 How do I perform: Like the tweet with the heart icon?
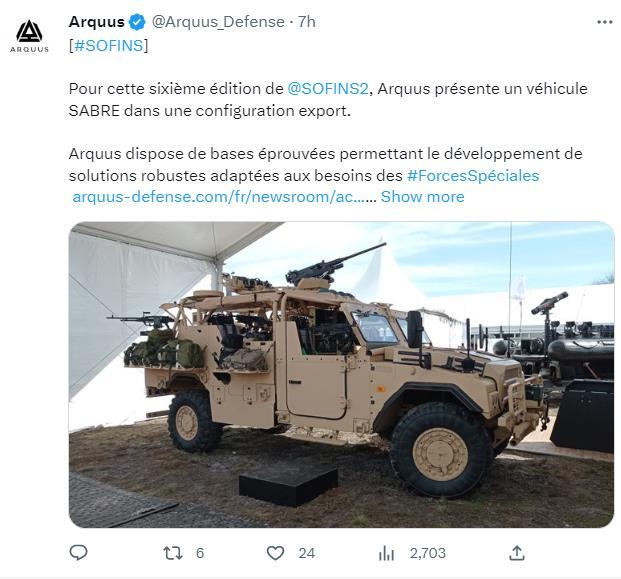[x=275, y=553]
